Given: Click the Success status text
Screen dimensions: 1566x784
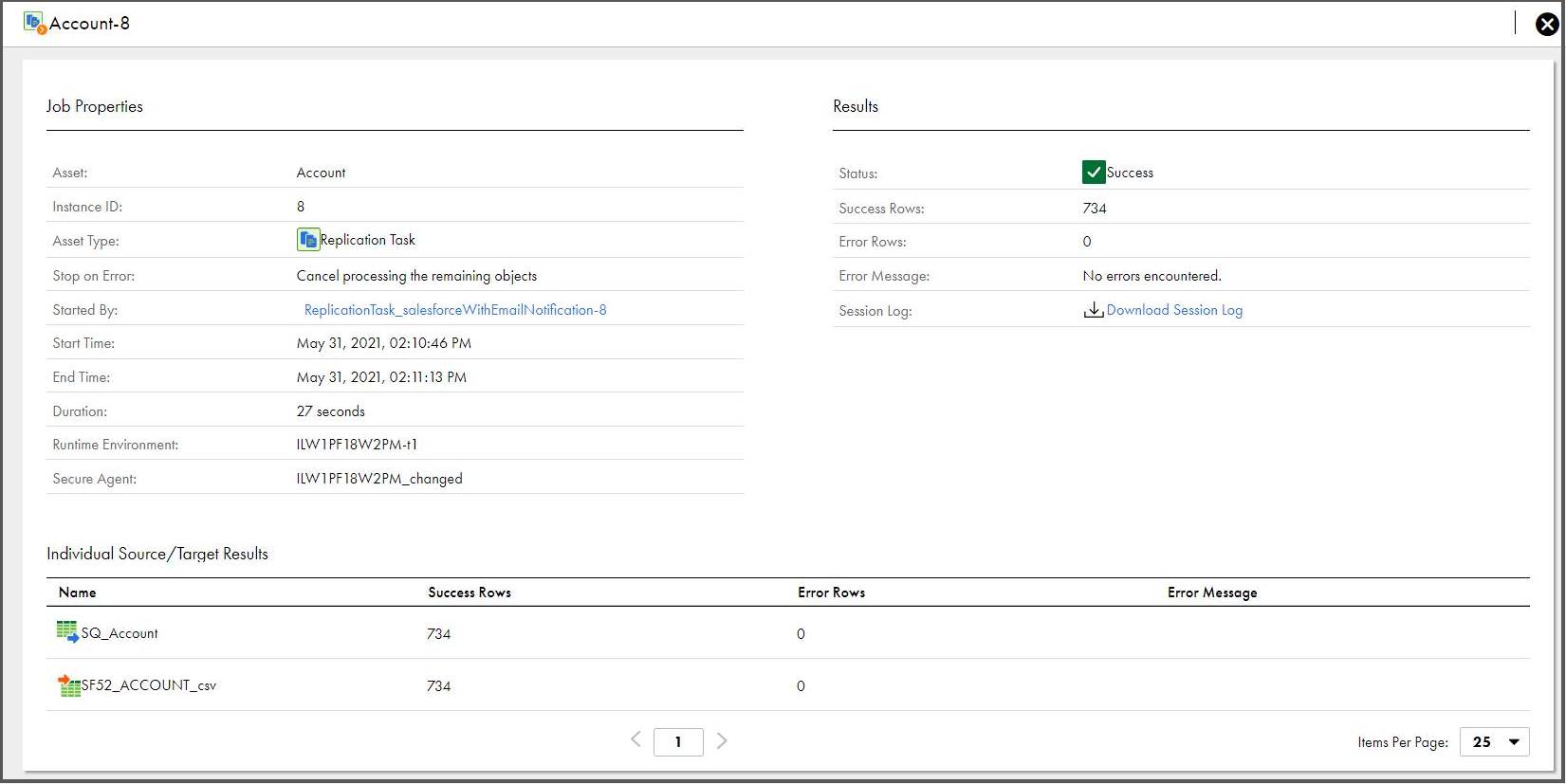Looking at the screenshot, I should 1130,173.
